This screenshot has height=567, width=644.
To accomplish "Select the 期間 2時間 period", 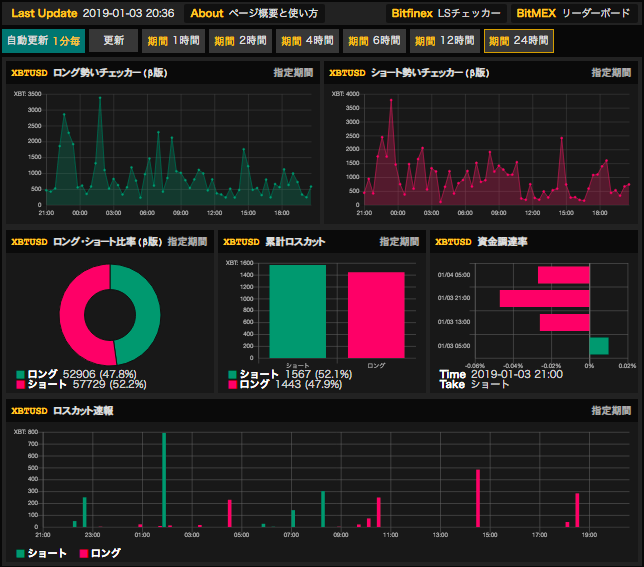I will (240, 41).
